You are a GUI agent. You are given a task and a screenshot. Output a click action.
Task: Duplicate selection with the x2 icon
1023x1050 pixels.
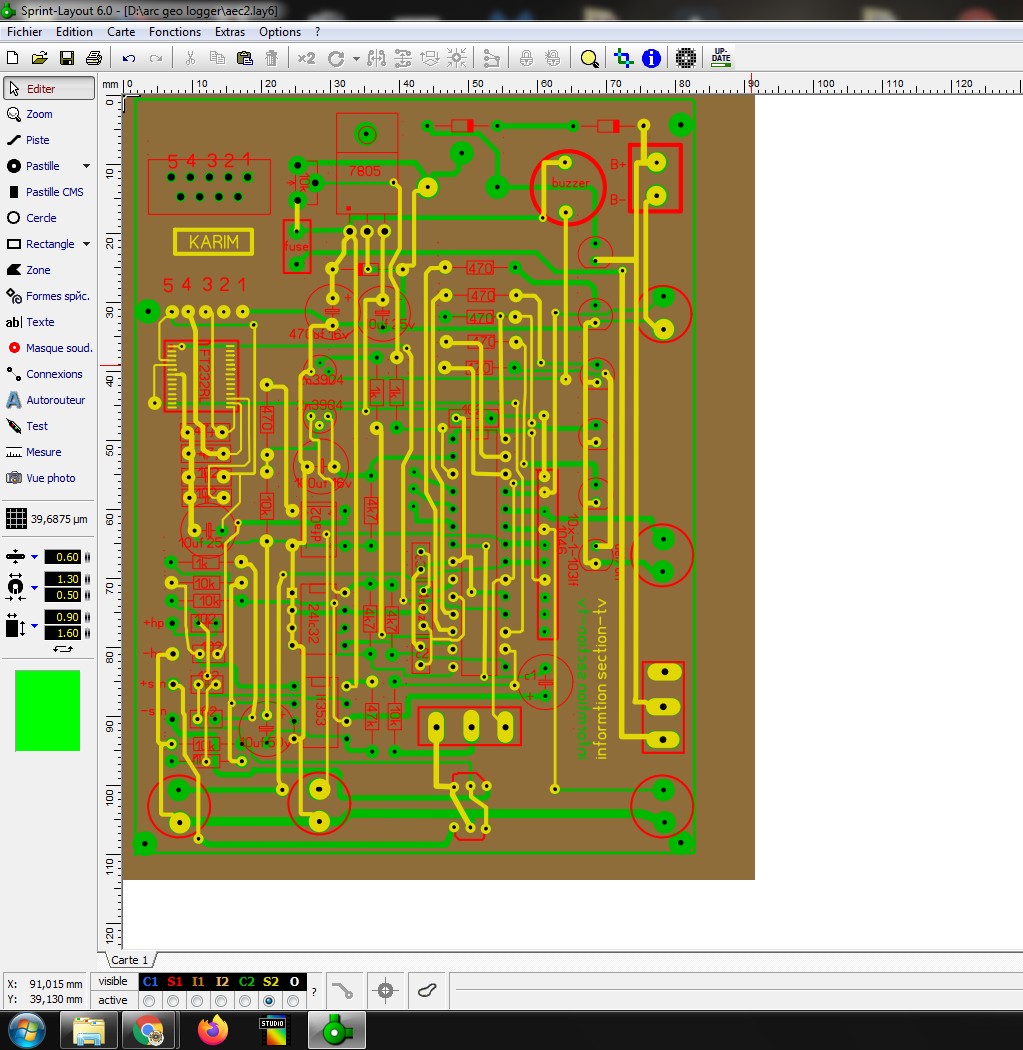coord(306,58)
